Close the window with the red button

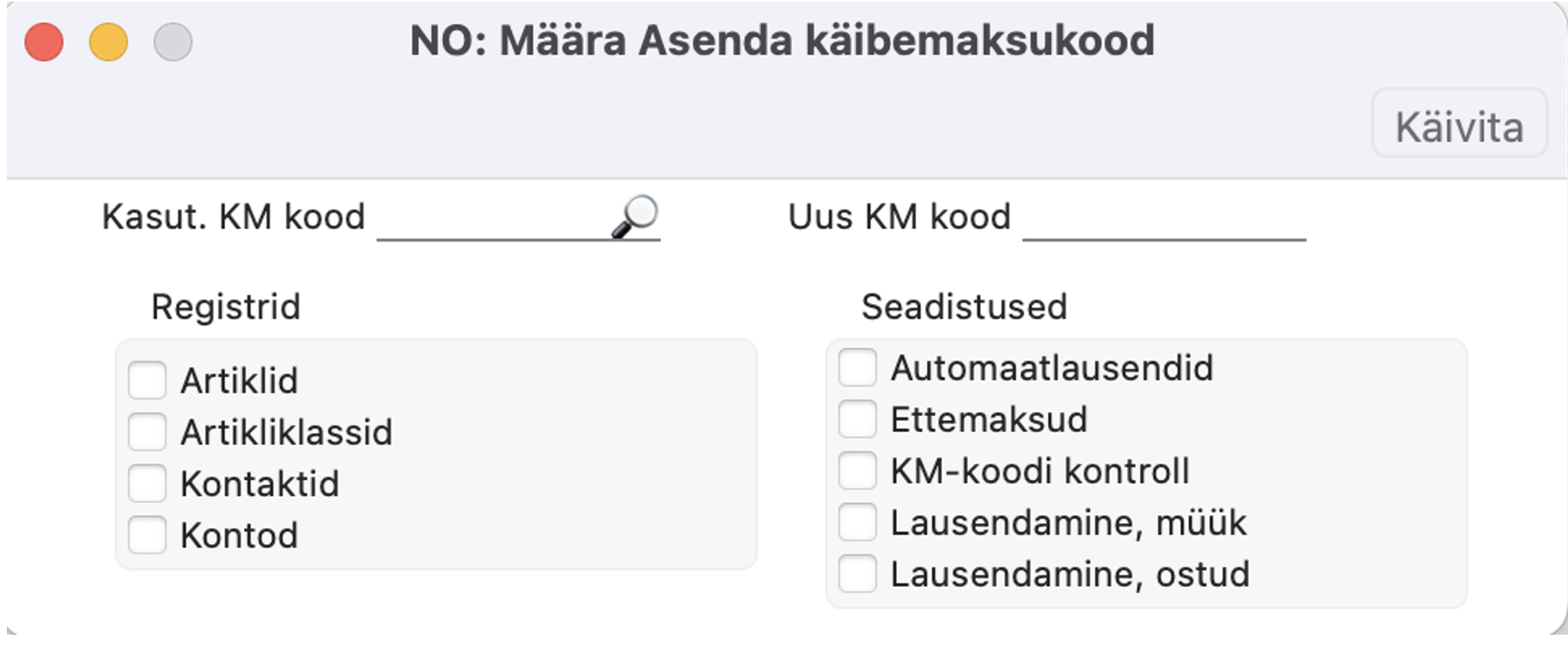click(44, 42)
